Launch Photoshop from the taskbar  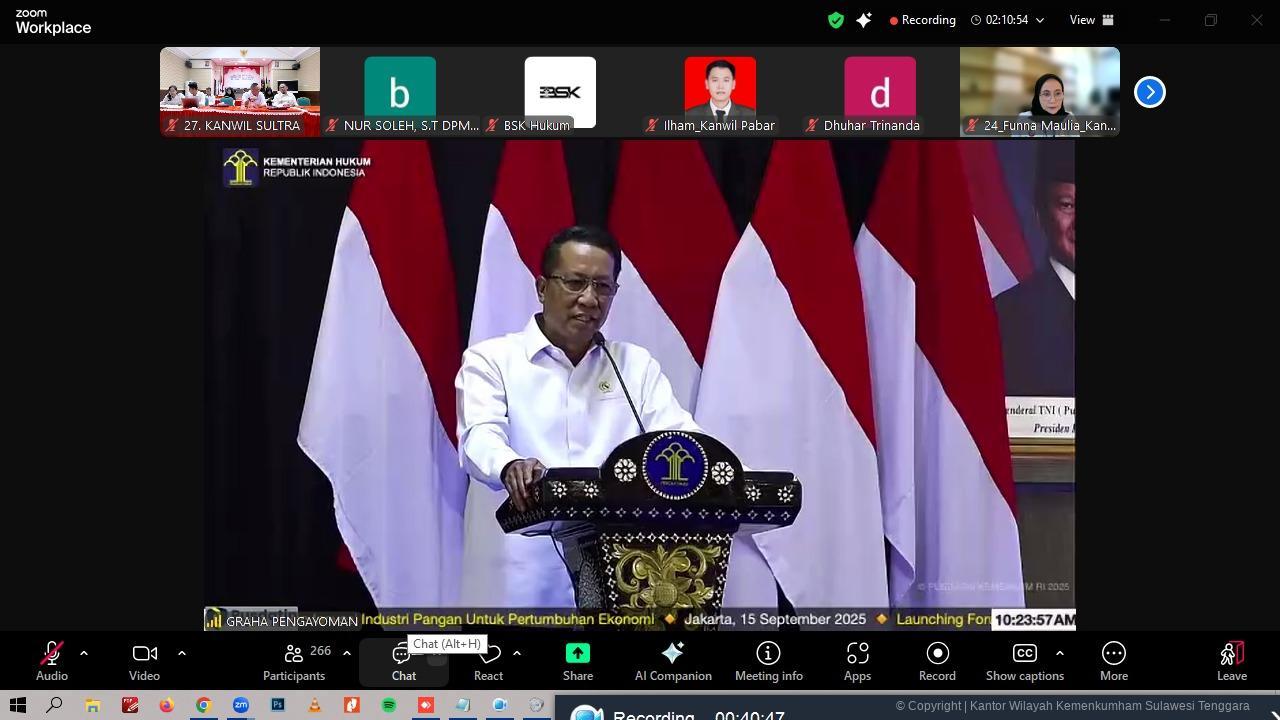(276, 707)
